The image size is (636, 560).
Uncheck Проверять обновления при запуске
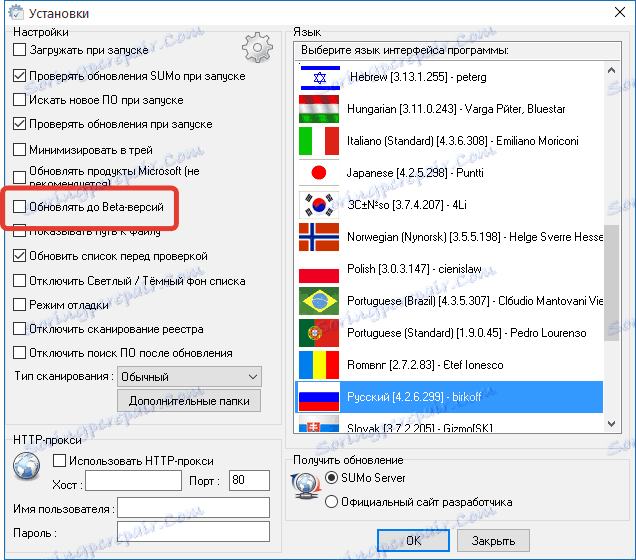coord(19,124)
